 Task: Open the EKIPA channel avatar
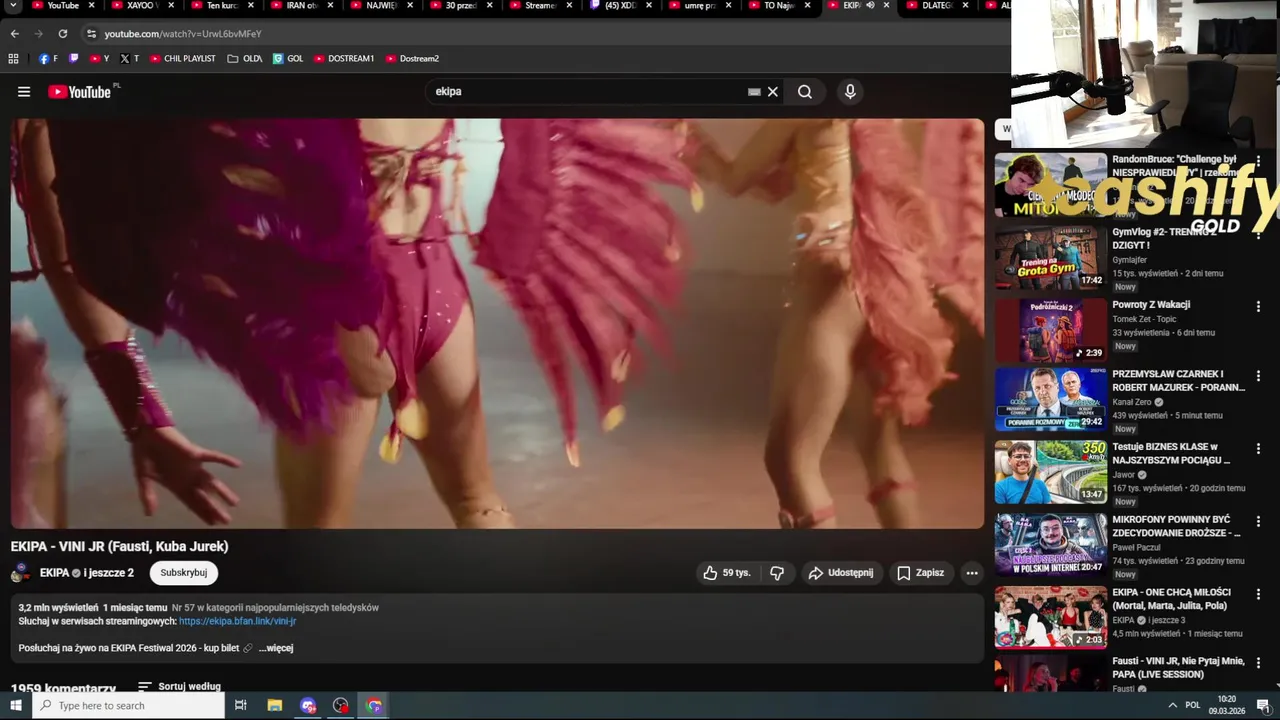tap(20, 573)
